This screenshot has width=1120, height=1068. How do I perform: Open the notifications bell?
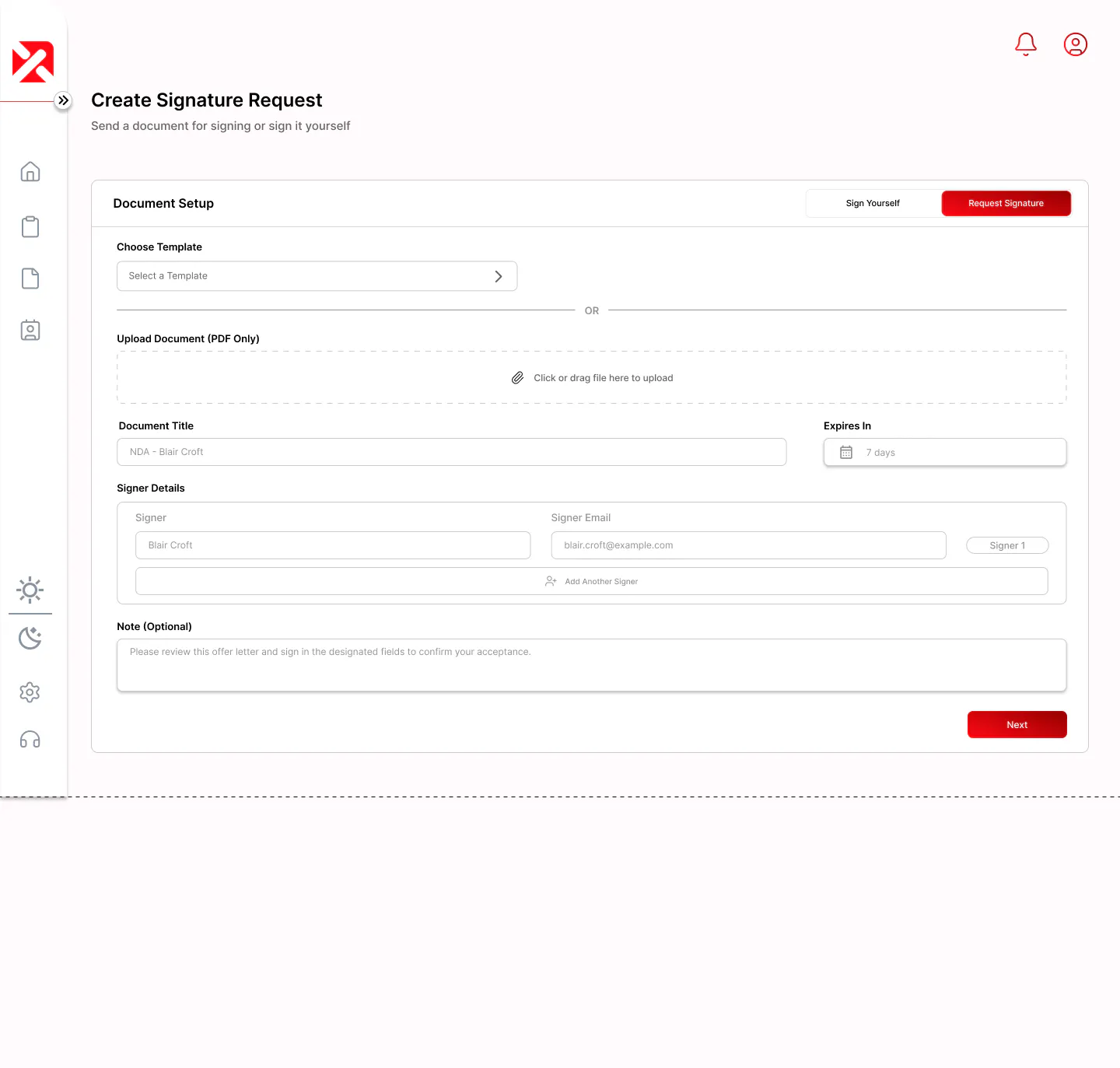click(x=1026, y=44)
